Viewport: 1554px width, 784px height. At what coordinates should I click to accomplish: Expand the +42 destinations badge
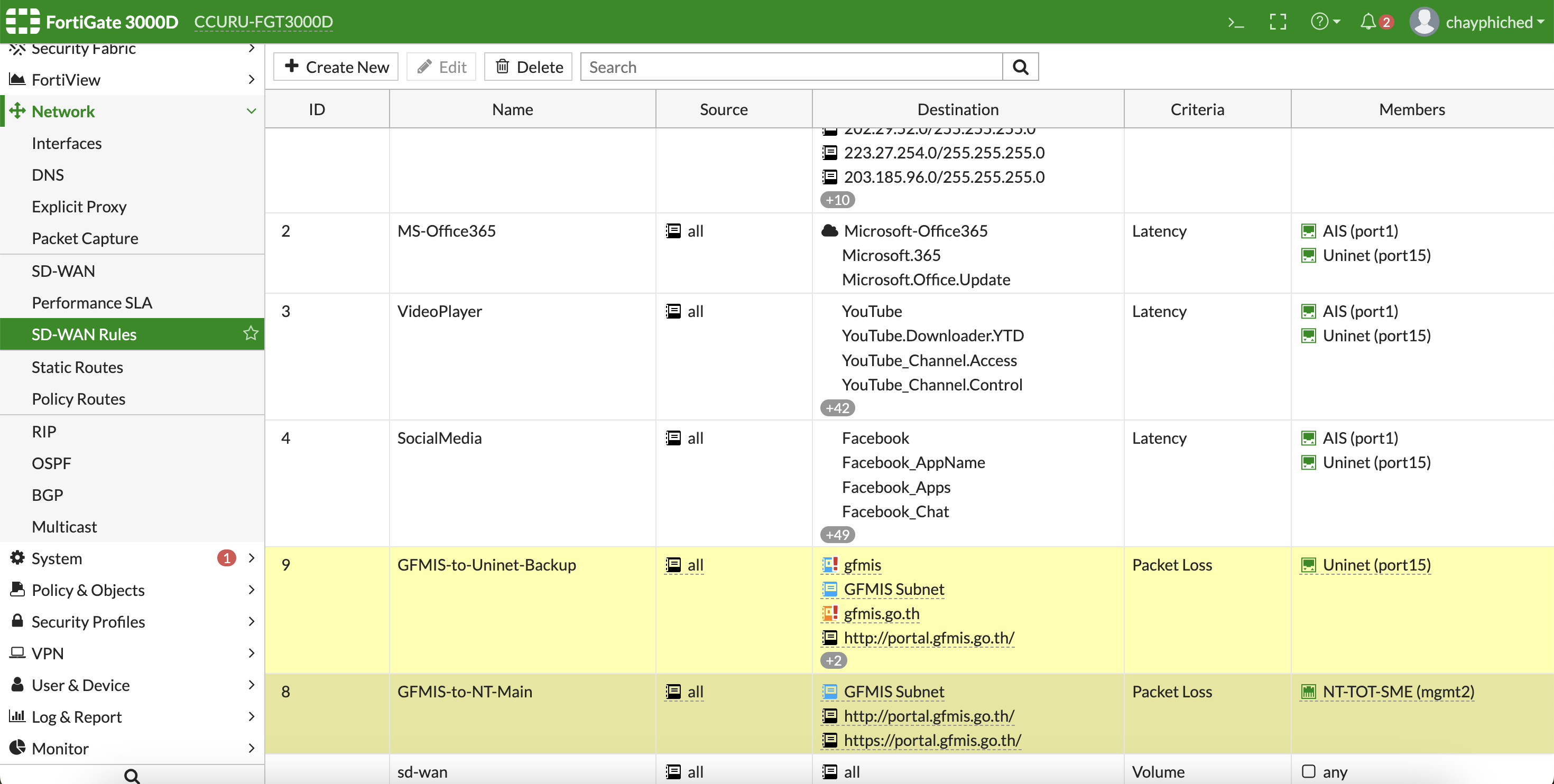point(837,408)
